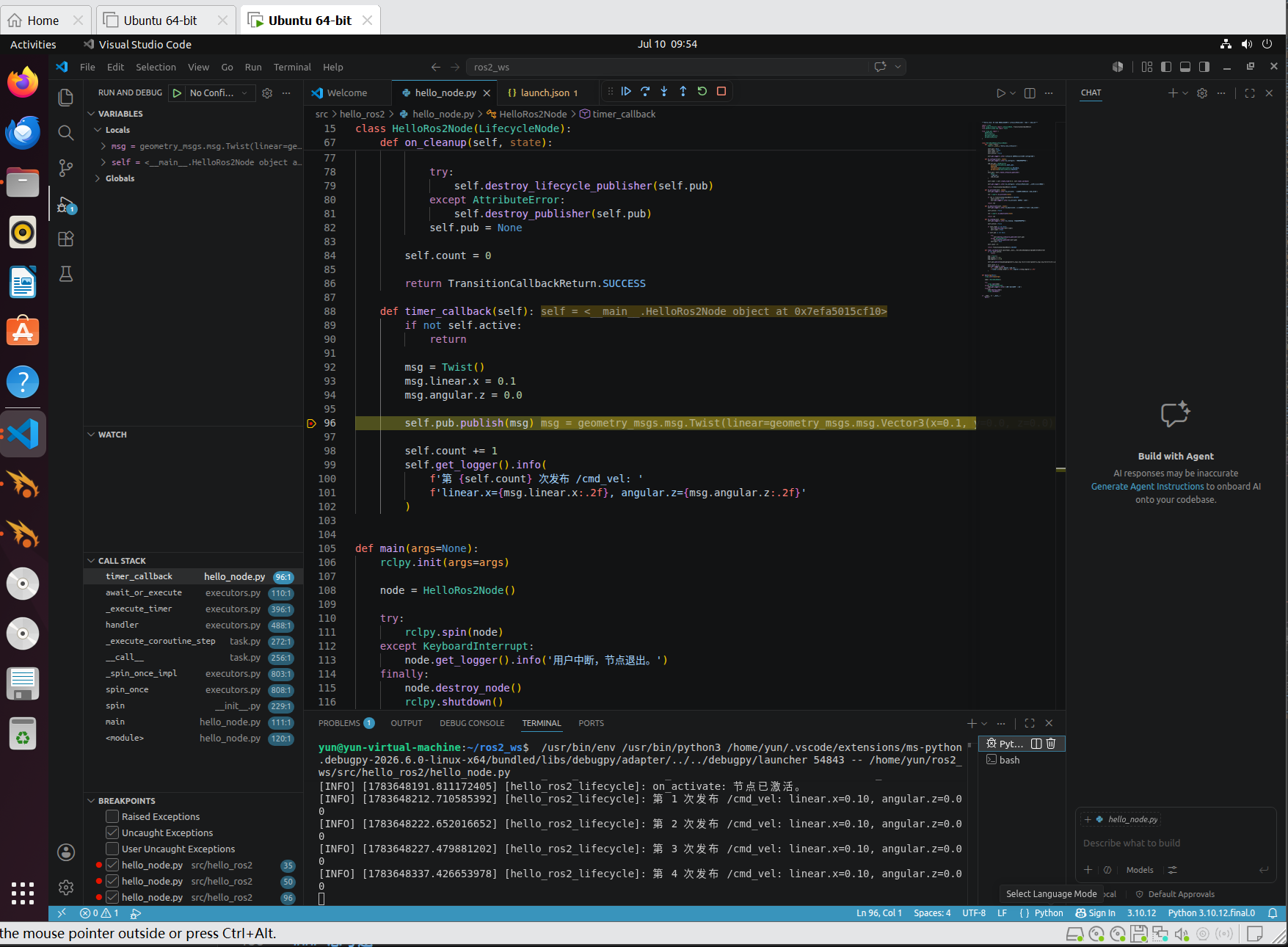Open the Explorer view in activity bar
Image resolution: width=1288 pixels, height=947 pixels.
[x=66, y=98]
